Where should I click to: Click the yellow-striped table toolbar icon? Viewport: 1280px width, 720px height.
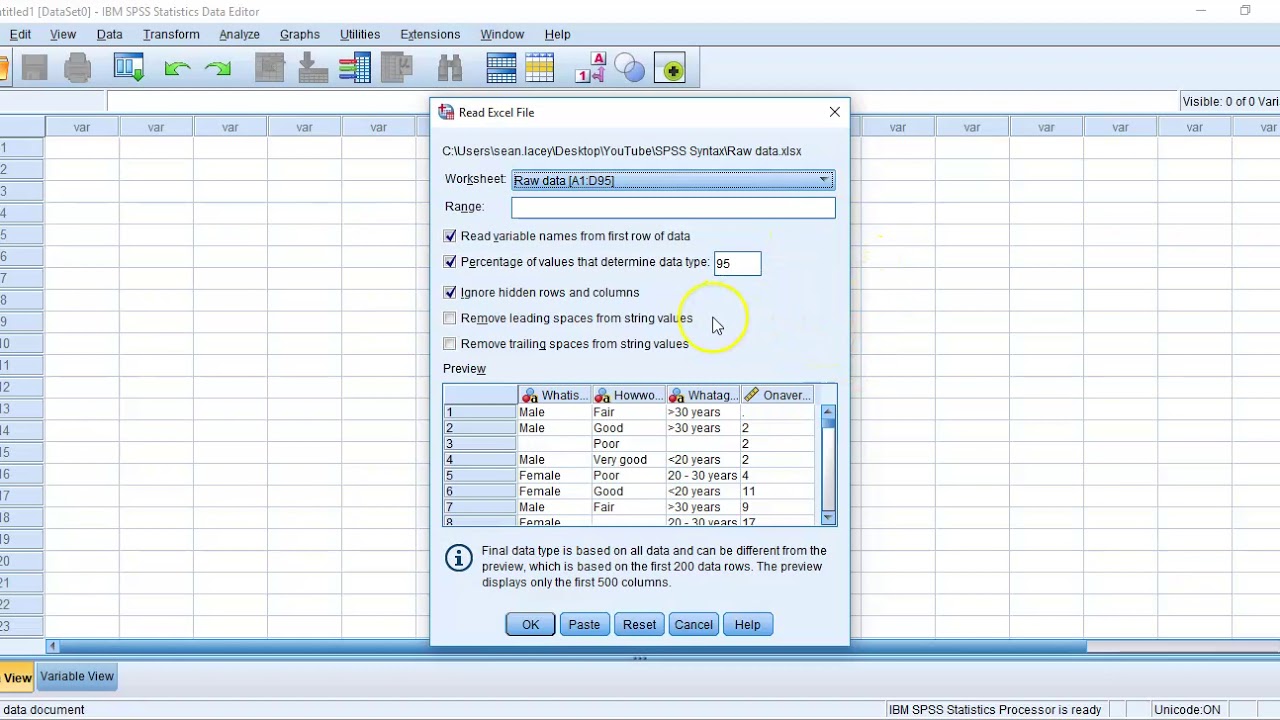(539, 68)
